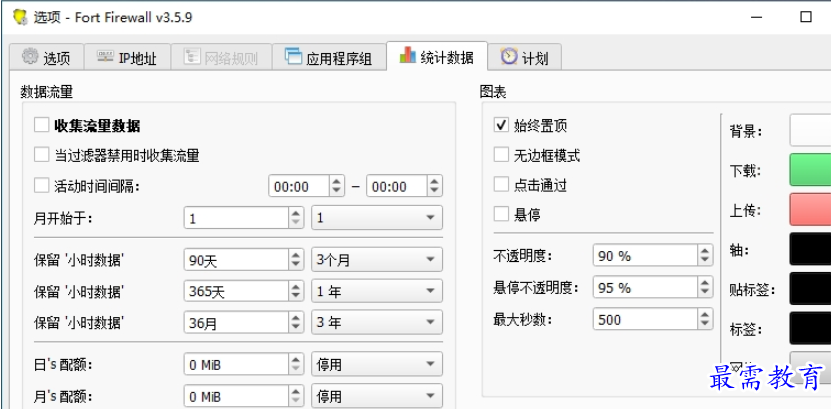Check the 点击通过 option

502,185
